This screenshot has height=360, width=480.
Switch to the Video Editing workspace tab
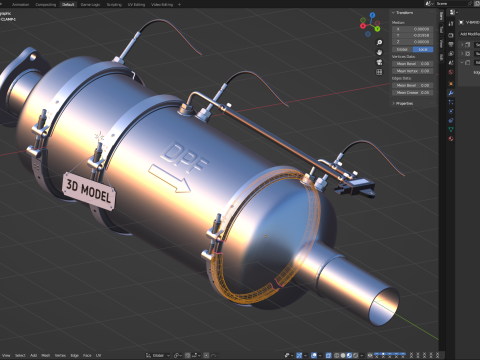point(162,5)
